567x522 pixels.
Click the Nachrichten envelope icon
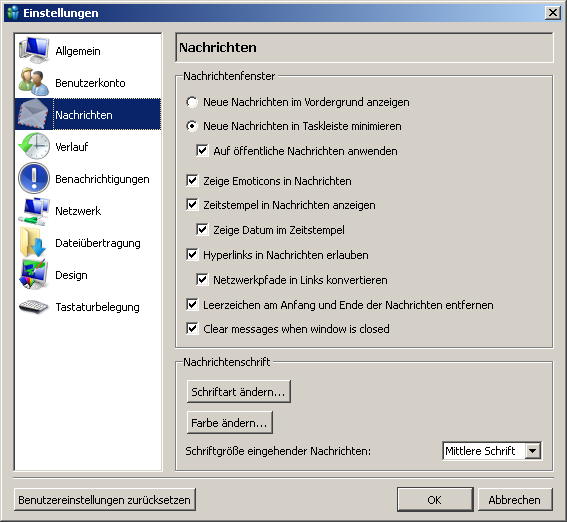pyautogui.click(x=34, y=115)
